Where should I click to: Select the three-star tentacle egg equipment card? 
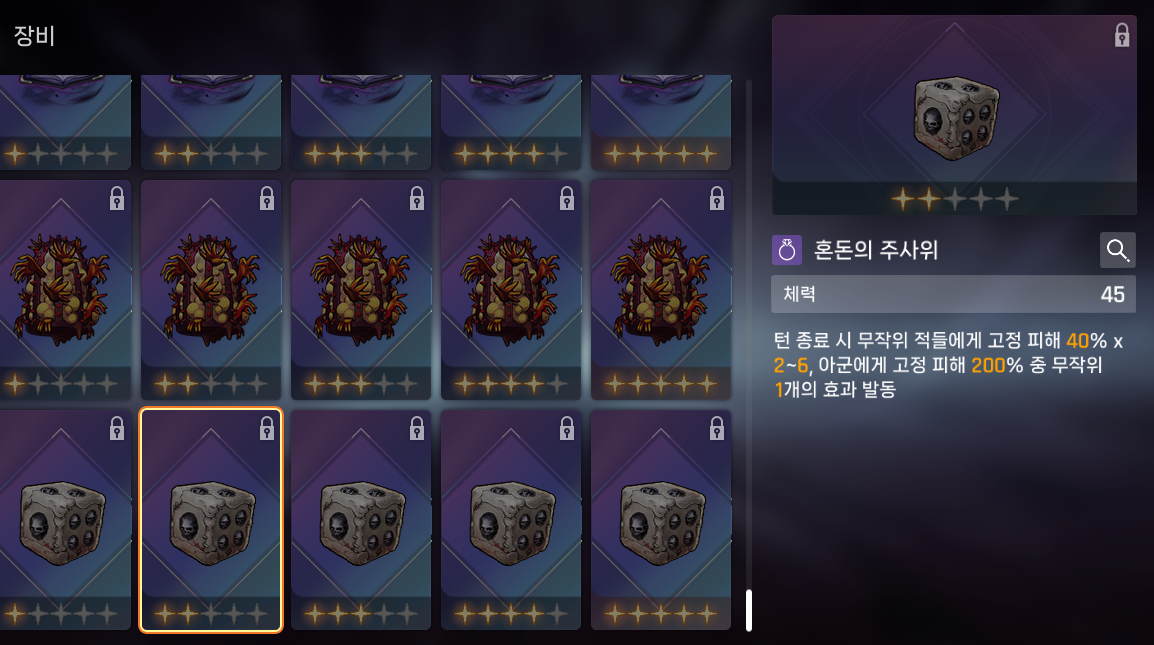click(361, 290)
